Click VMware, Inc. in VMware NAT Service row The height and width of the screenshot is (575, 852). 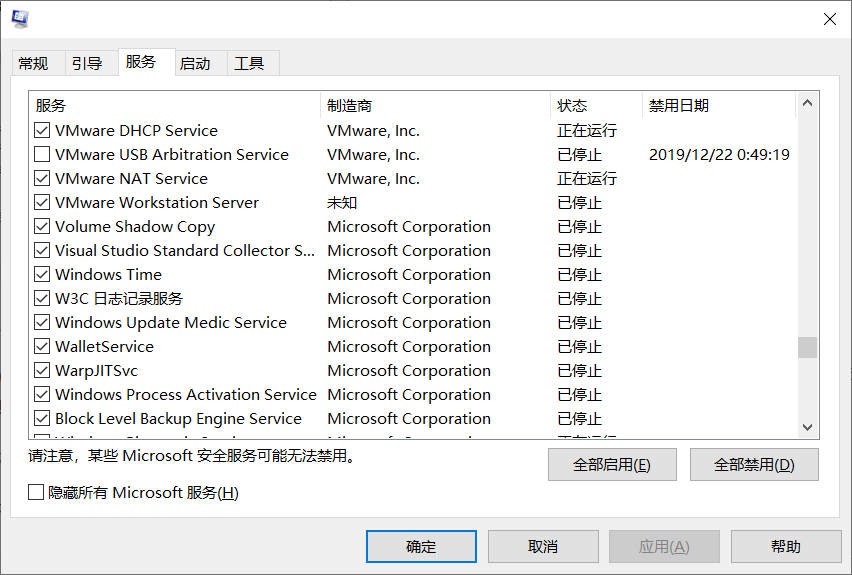[x=373, y=178]
